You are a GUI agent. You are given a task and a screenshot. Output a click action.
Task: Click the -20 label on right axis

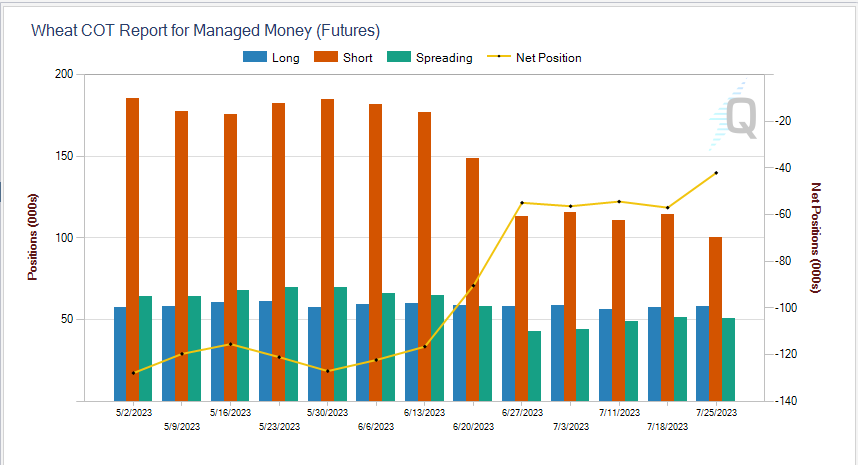click(784, 121)
